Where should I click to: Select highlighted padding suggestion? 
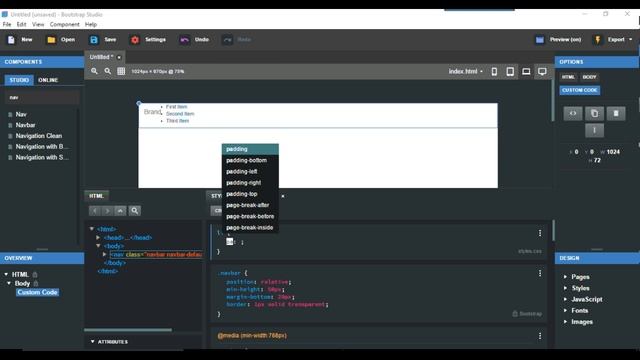pos(250,149)
